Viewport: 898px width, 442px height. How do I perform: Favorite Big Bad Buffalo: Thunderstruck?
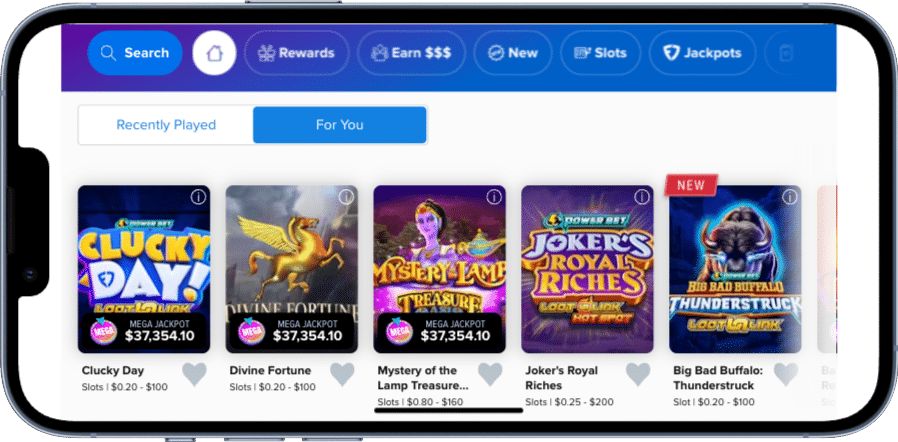(786, 375)
